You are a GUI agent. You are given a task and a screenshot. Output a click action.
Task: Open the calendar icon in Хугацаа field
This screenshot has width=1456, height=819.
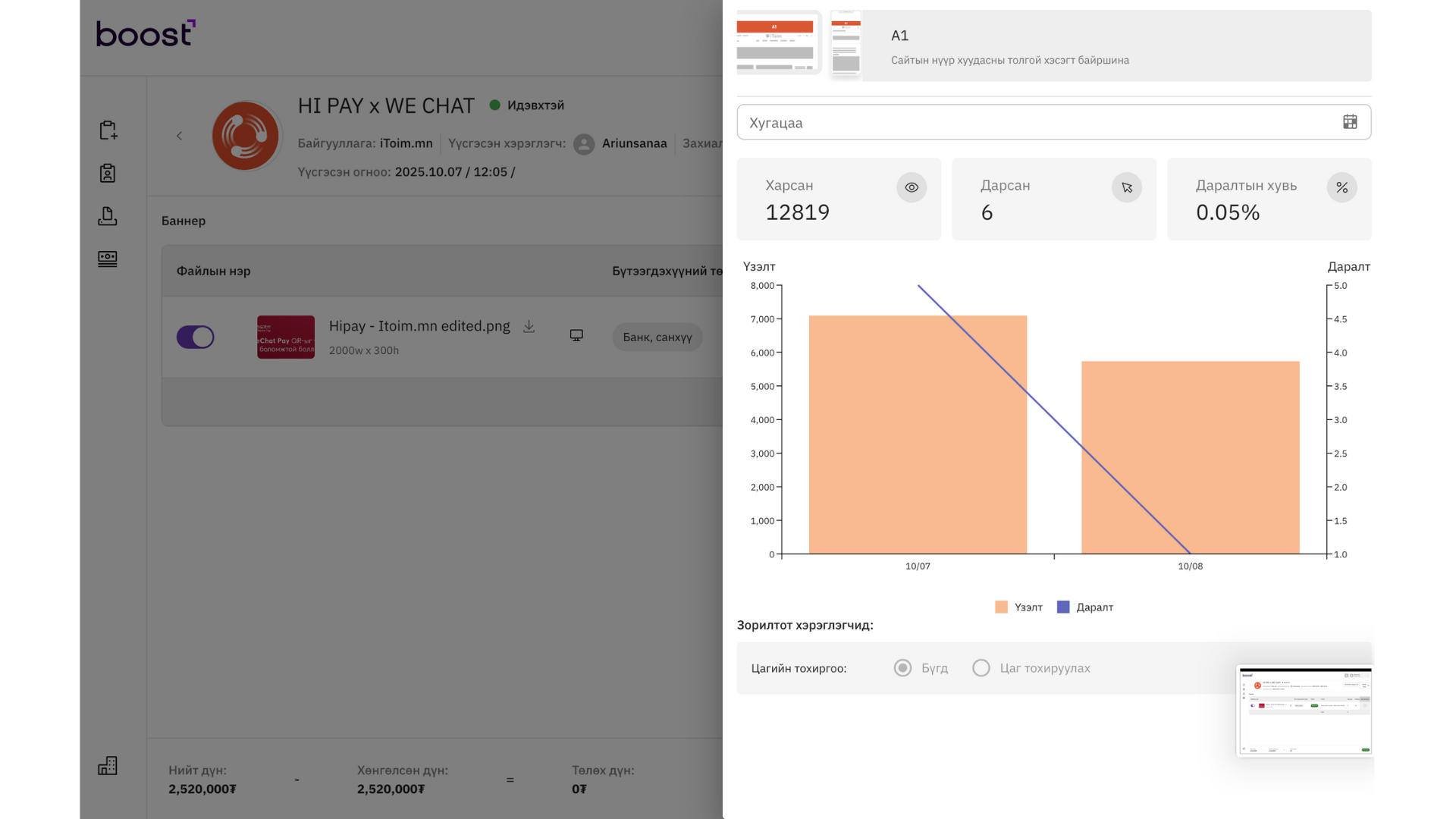click(x=1350, y=122)
